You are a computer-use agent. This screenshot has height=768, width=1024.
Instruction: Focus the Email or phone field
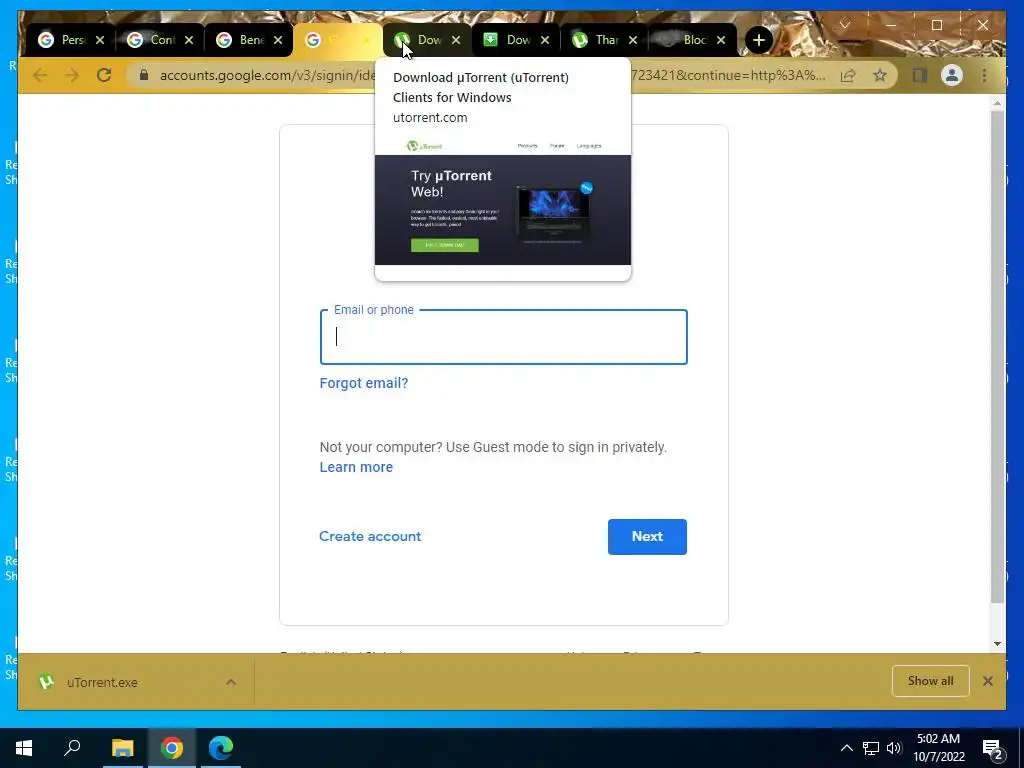(504, 337)
